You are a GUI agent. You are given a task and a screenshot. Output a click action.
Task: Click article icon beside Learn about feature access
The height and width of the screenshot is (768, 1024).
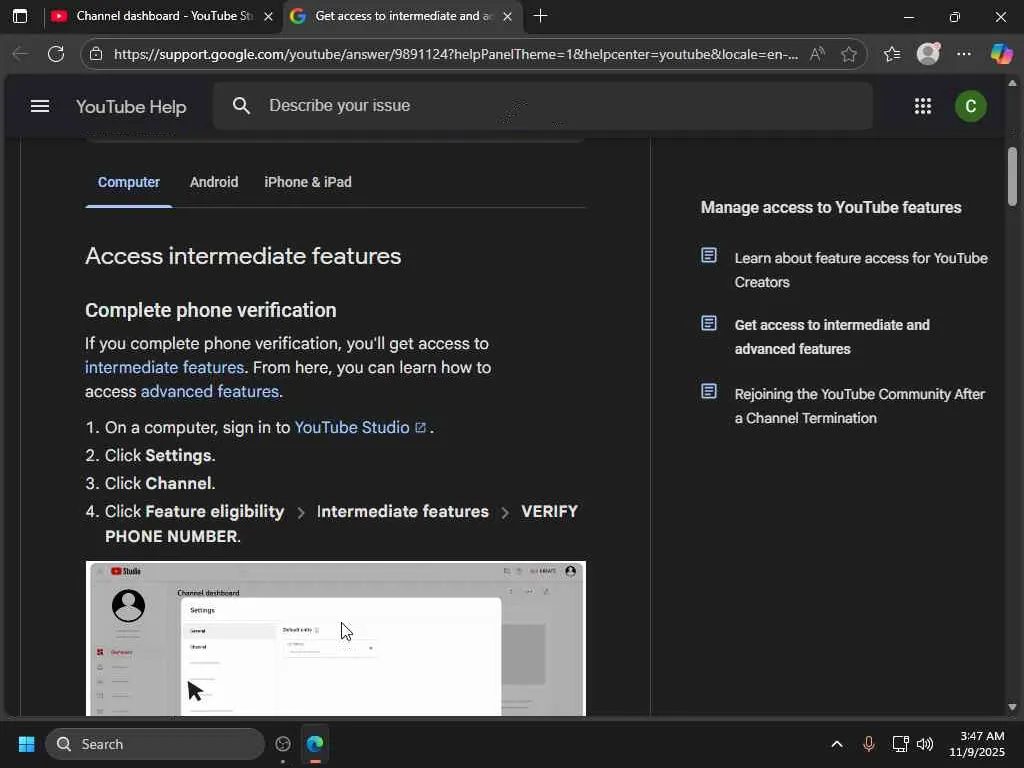[709, 255]
